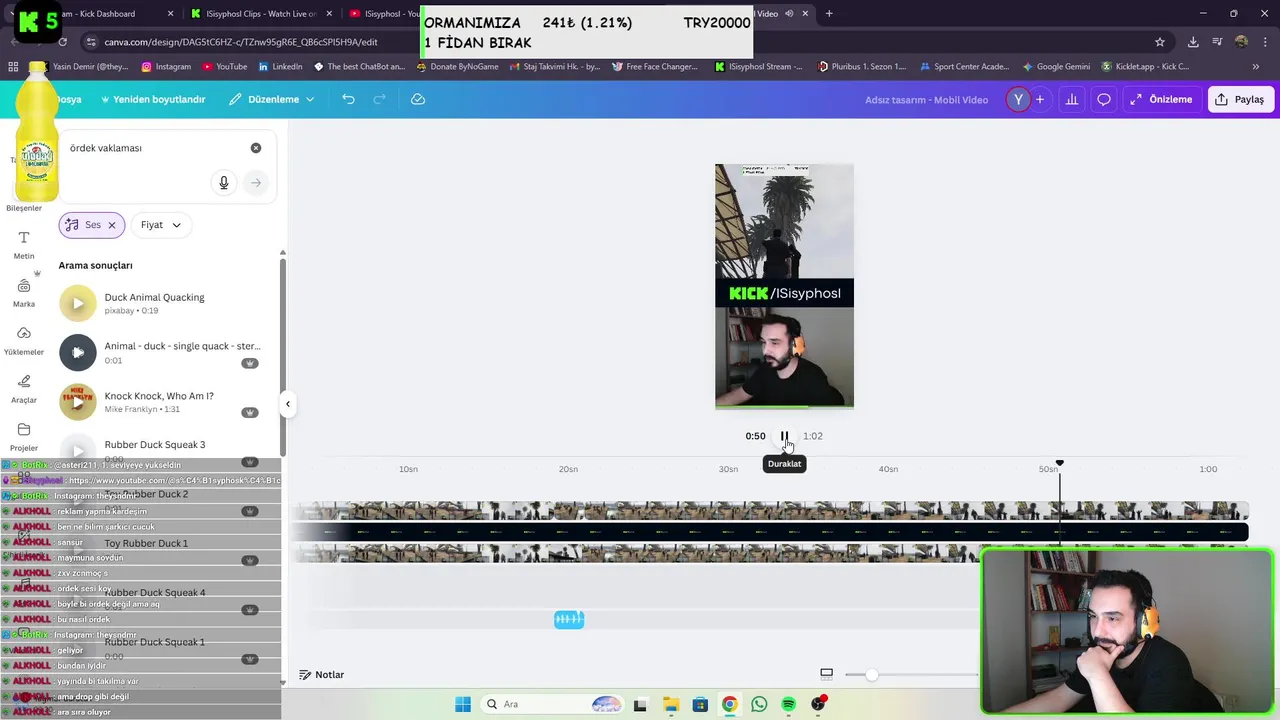The image size is (1280, 720).
Task: Open the analytics bar chart icon
Action: tap(1072, 99)
